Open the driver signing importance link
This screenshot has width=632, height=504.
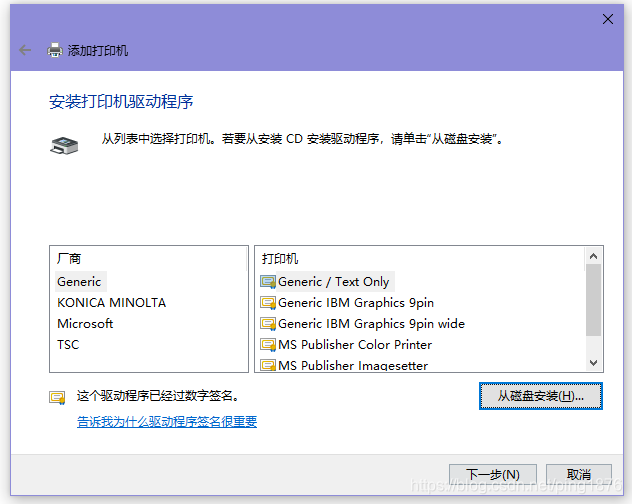(x=167, y=422)
